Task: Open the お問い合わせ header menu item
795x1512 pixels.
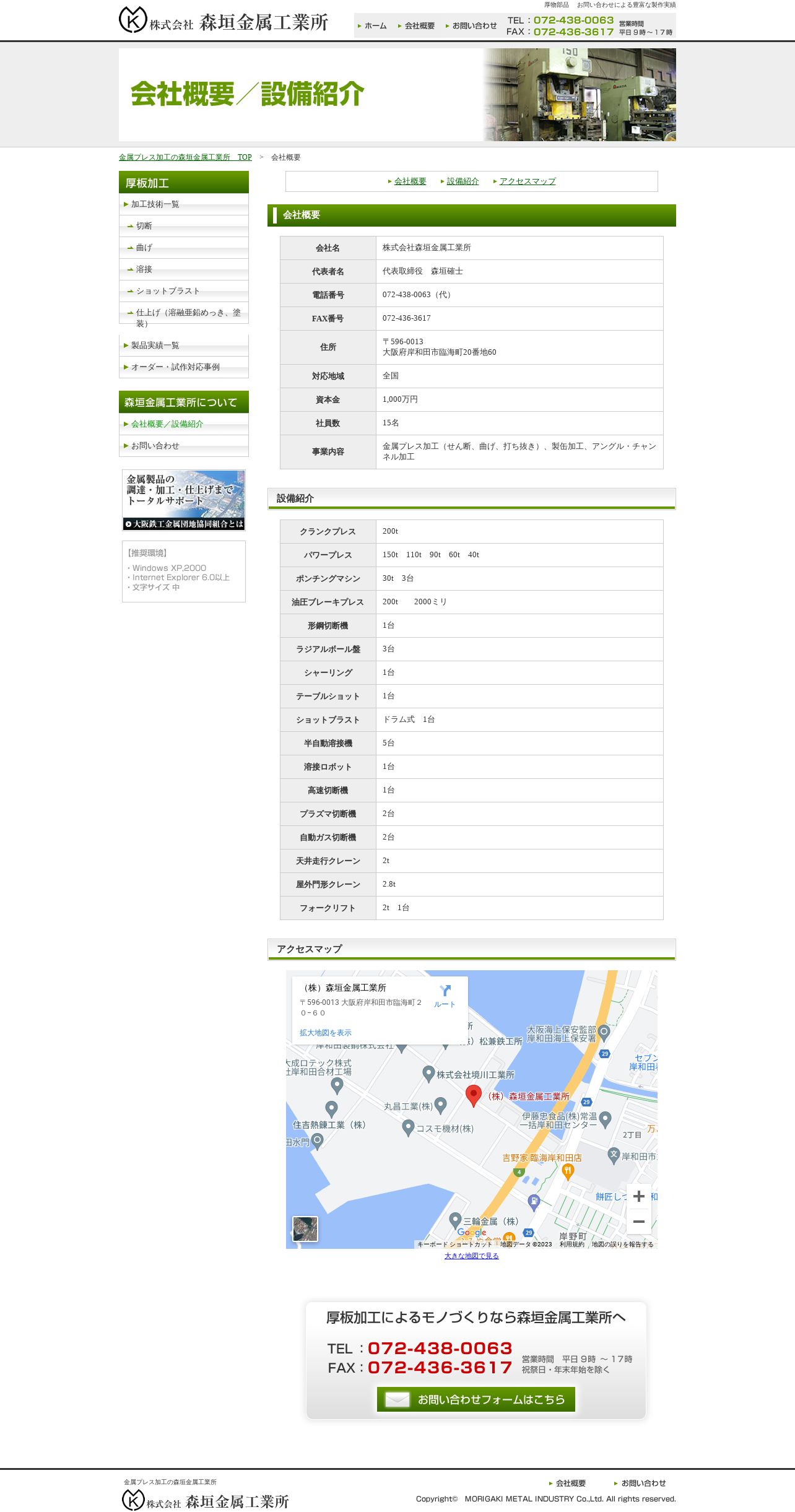Action: [x=471, y=26]
